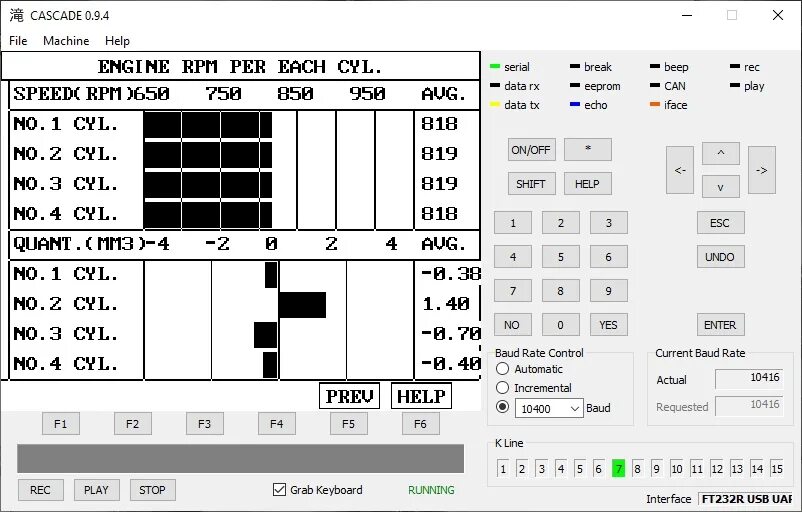Click the SHIFT keypad button
This screenshot has width=802, height=512.
531,184
